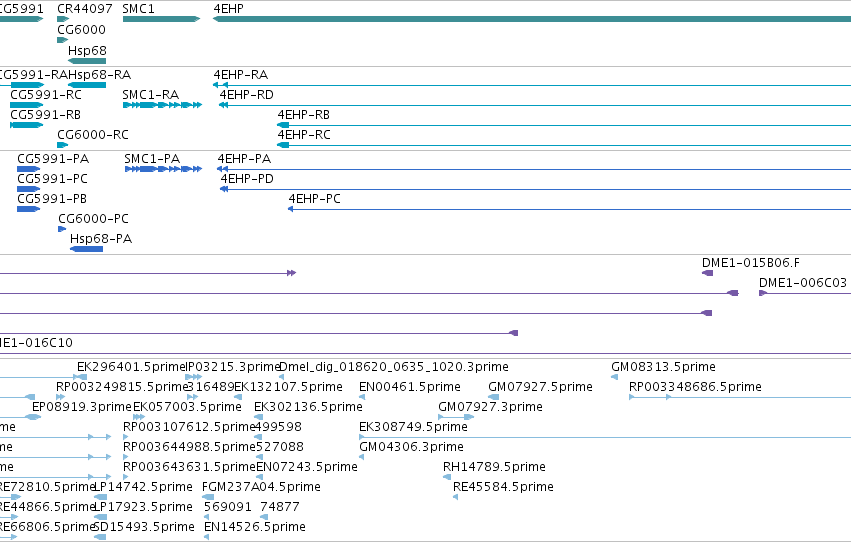Select the LP14742.5prime EST label
This screenshot has height=542, width=851.
click(x=144, y=487)
